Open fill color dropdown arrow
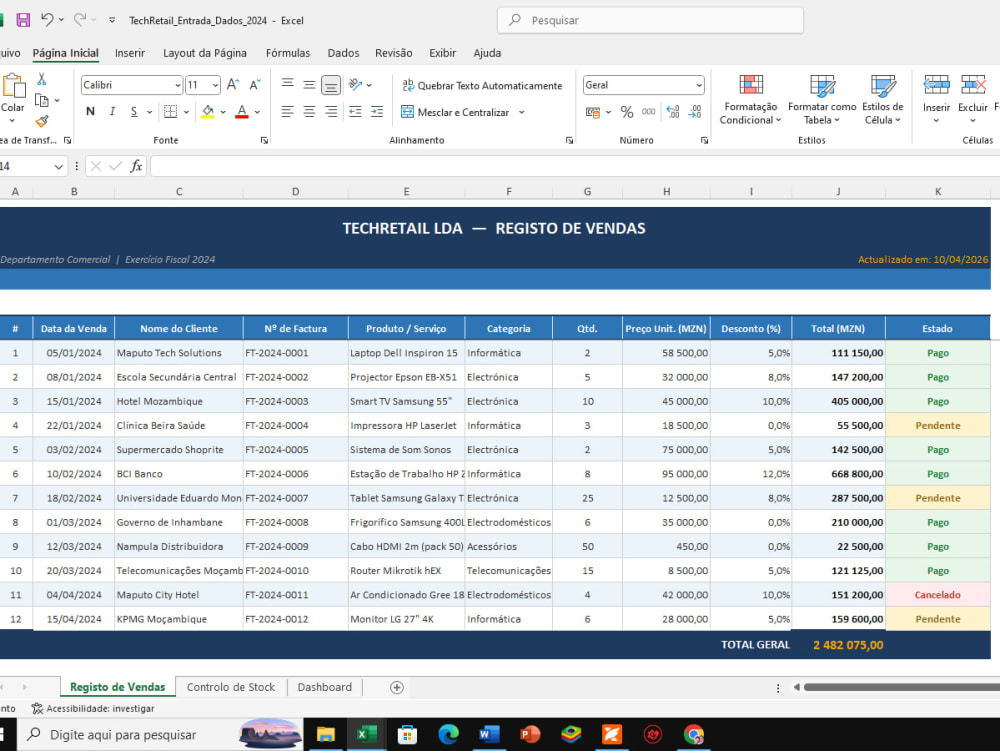Screen dimensions: 1000x751 (x=223, y=112)
